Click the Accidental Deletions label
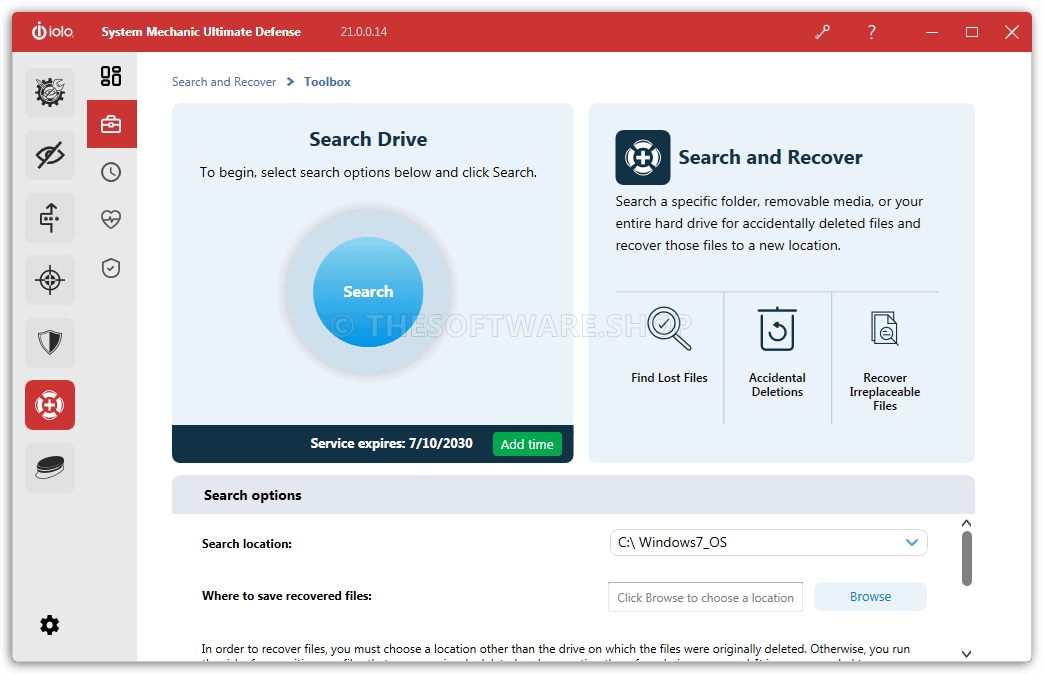This screenshot has width=1044, height=674. coord(777,385)
